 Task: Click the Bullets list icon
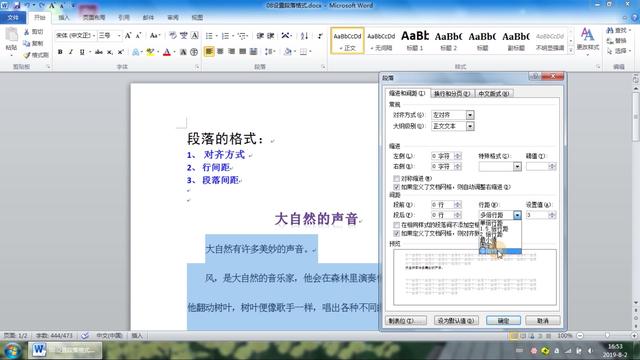click(x=209, y=36)
